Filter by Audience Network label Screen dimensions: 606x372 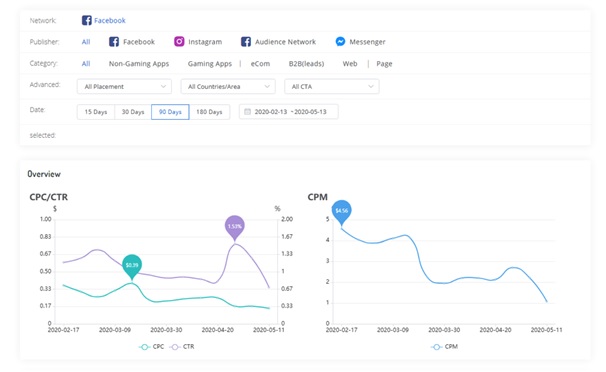tap(285, 42)
